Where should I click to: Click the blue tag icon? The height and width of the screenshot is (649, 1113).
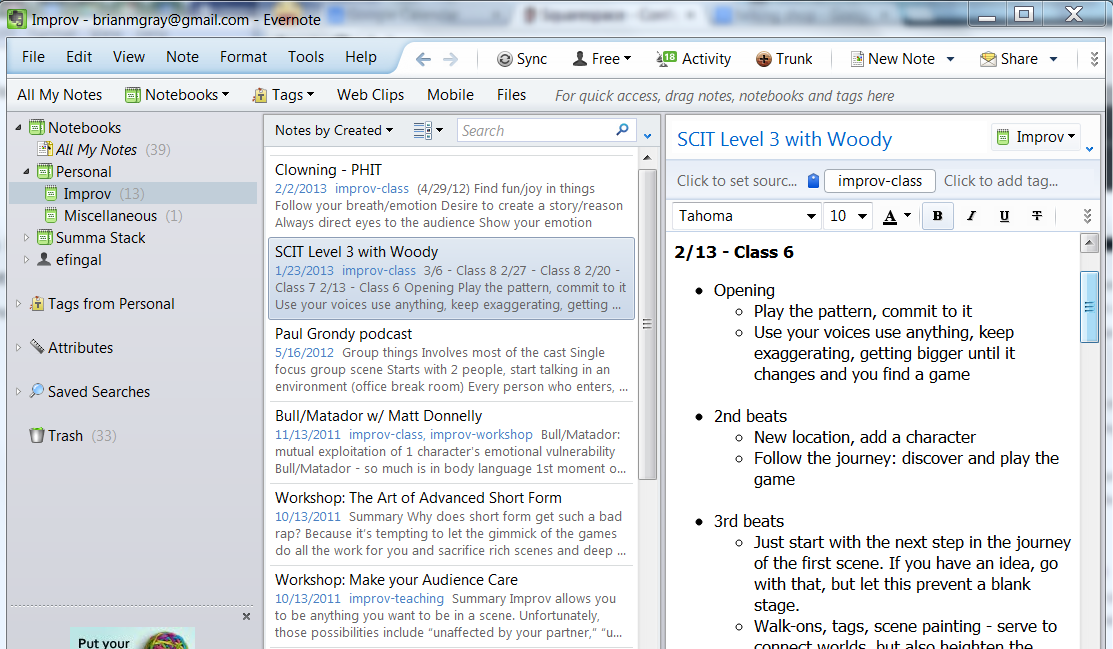[x=813, y=181]
